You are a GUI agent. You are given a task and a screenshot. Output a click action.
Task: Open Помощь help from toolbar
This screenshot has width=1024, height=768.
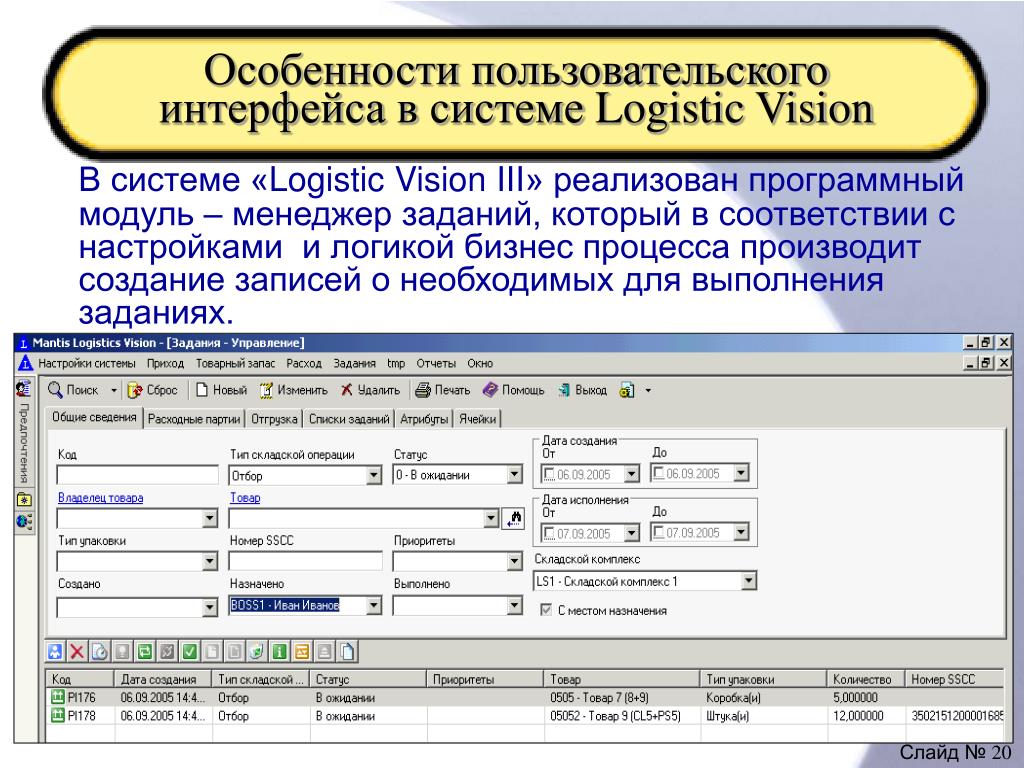coord(513,390)
